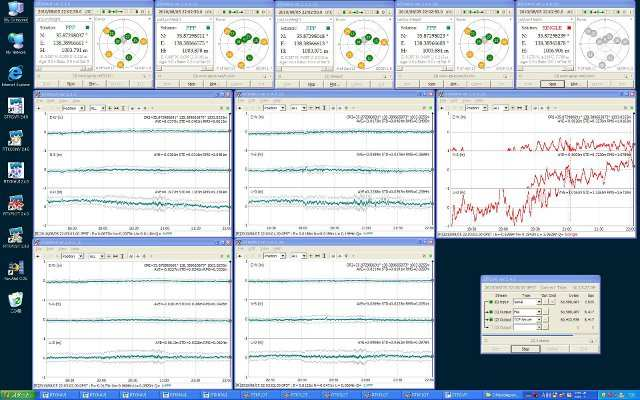Click the connect icon in bottom-middle RTKPLOT toolbar

coord(240,256)
